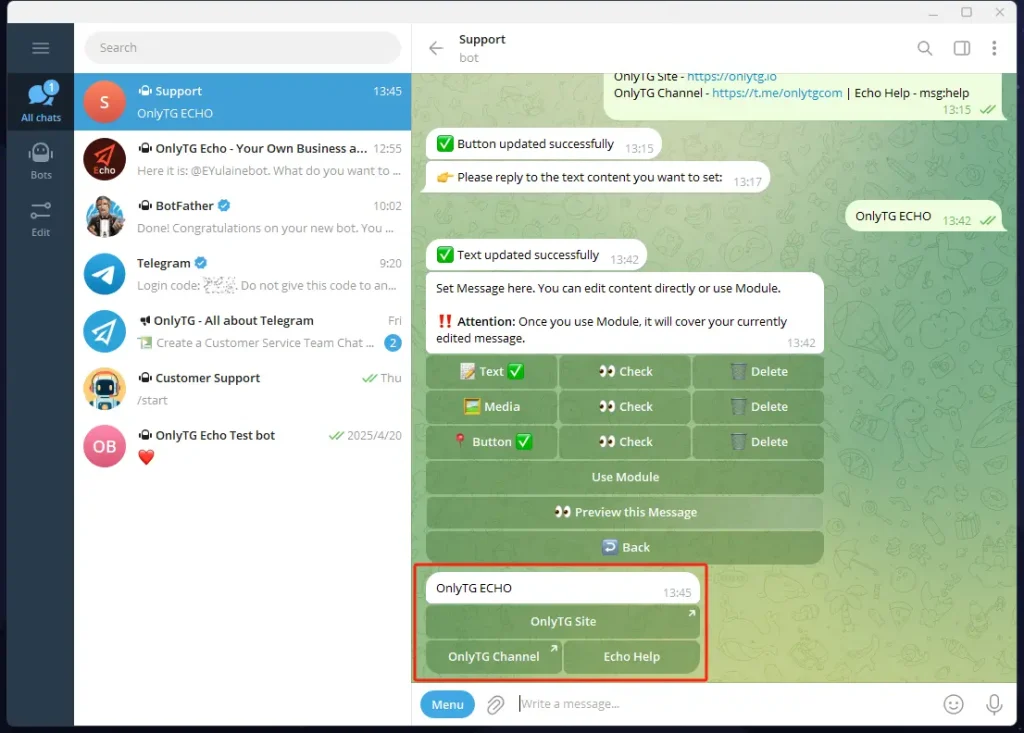Open the hamburger main menu
The height and width of the screenshot is (733, 1024).
40,48
